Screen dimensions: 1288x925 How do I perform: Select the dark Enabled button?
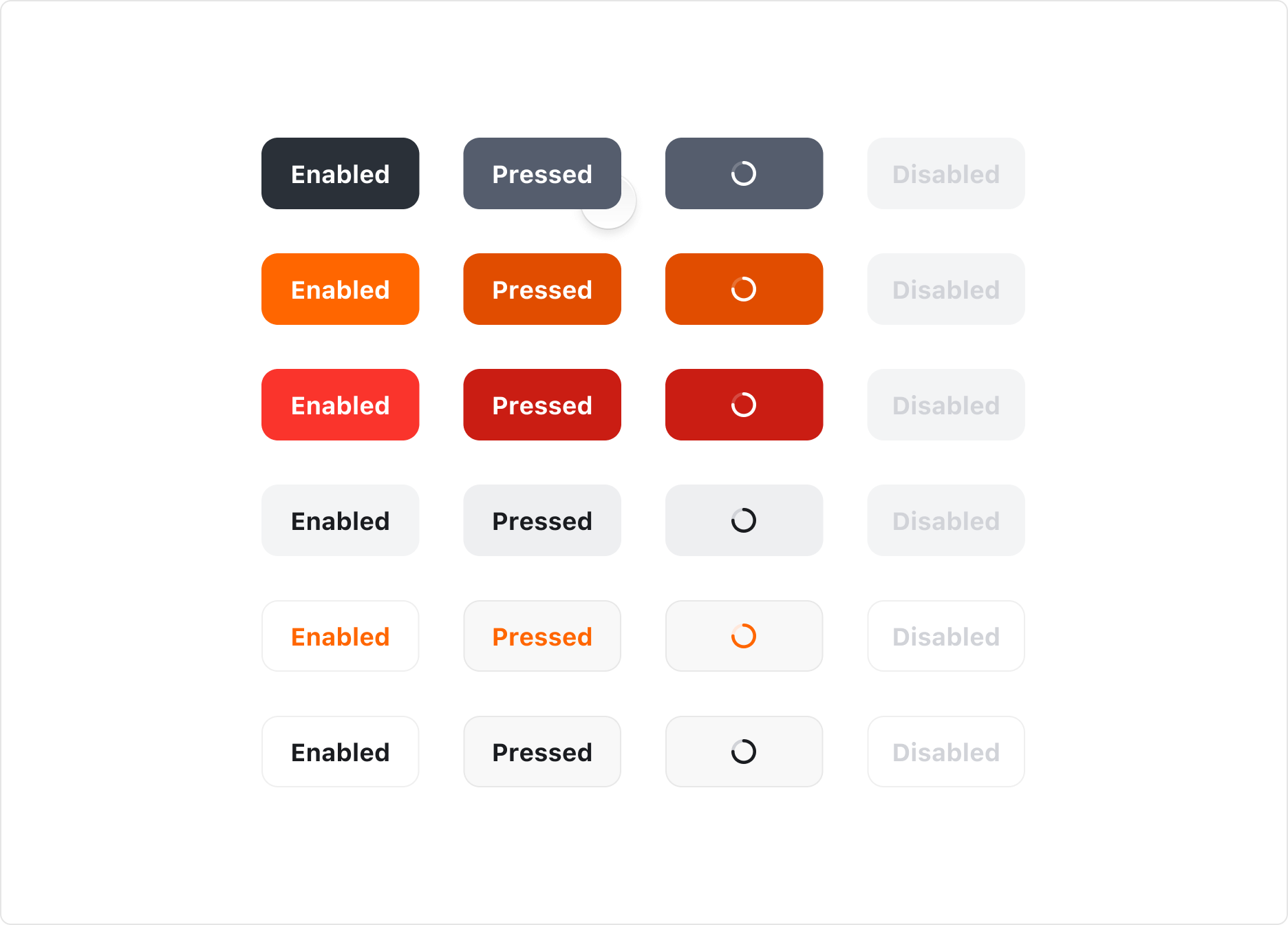pyautogui.click(x=340, y=173)
